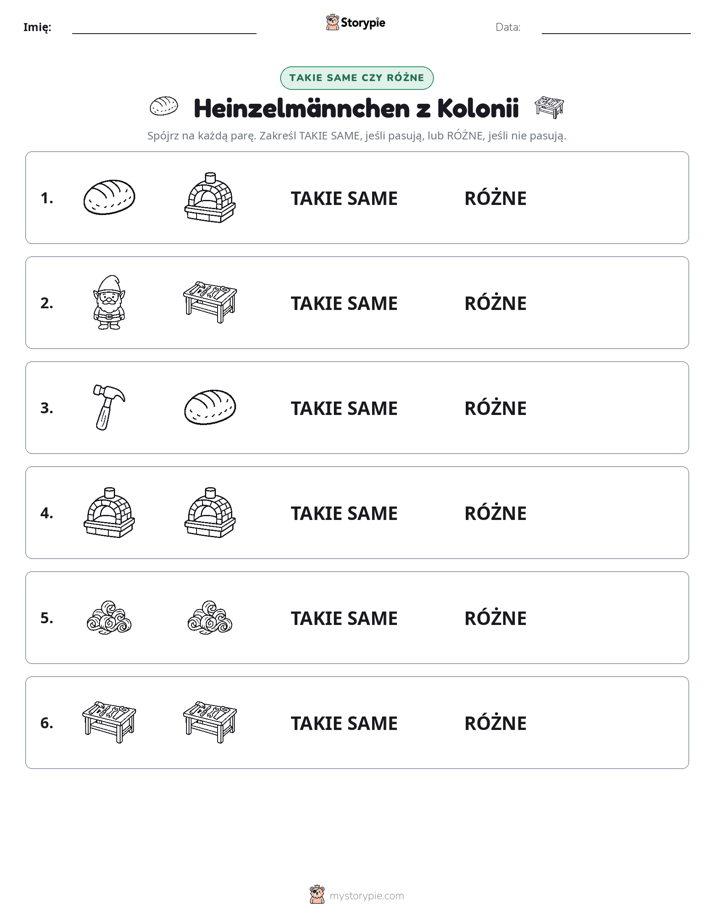Click the Imię name line field
The image size is (714, 924).
tap(164, 27)
